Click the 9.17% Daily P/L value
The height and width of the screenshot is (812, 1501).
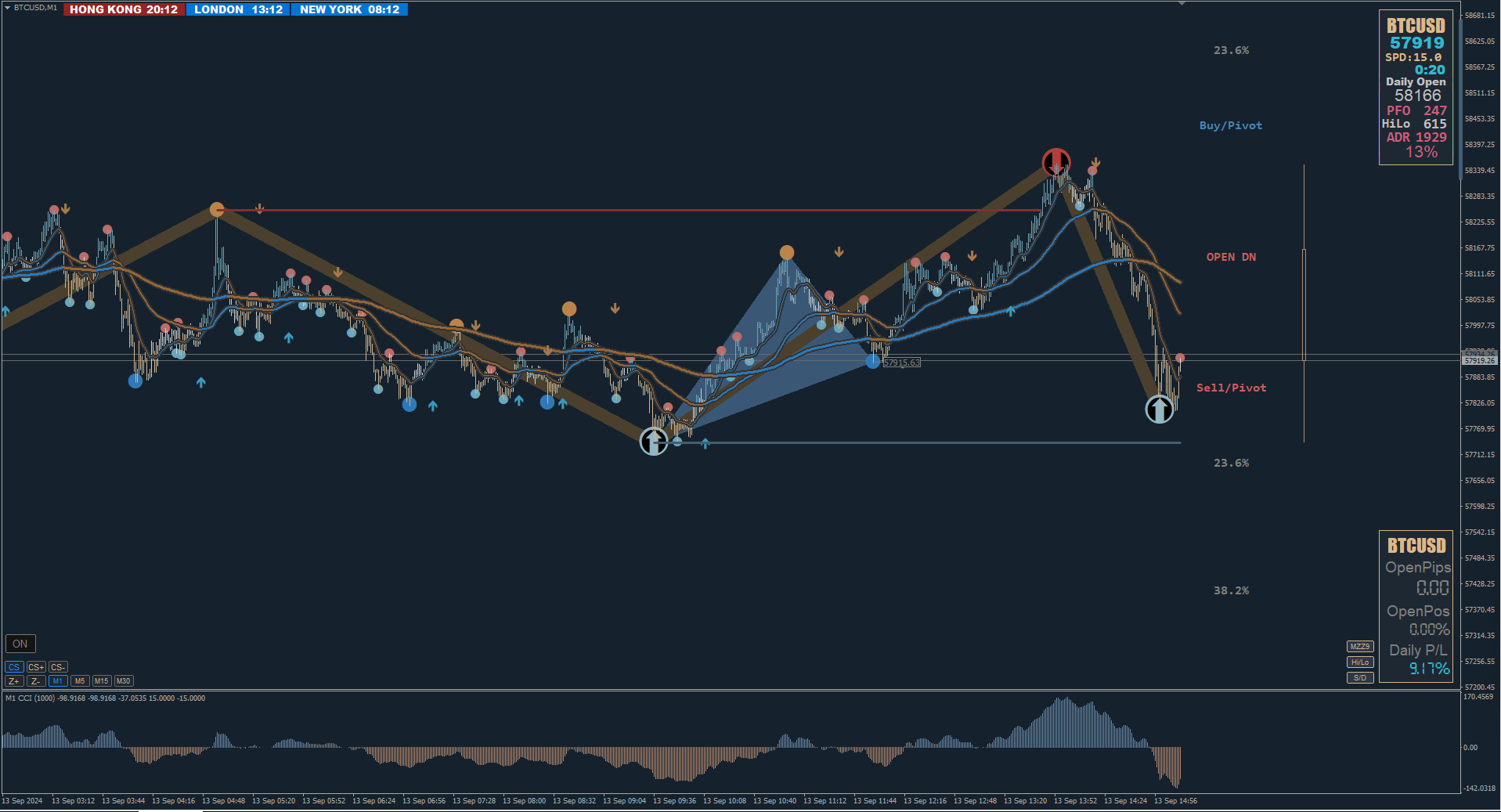tap(1430, 669)
